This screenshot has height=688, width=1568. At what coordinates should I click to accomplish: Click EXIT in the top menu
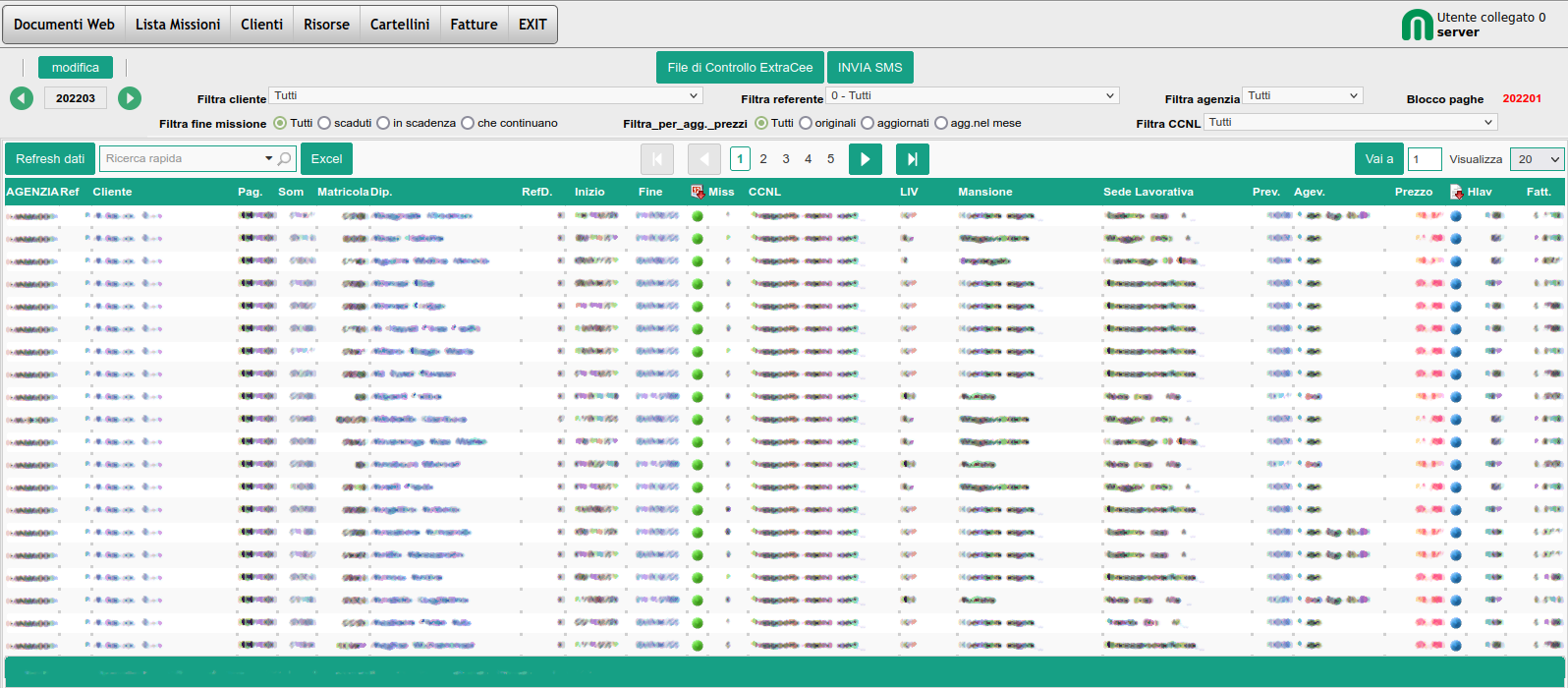(x=532, y=25)
